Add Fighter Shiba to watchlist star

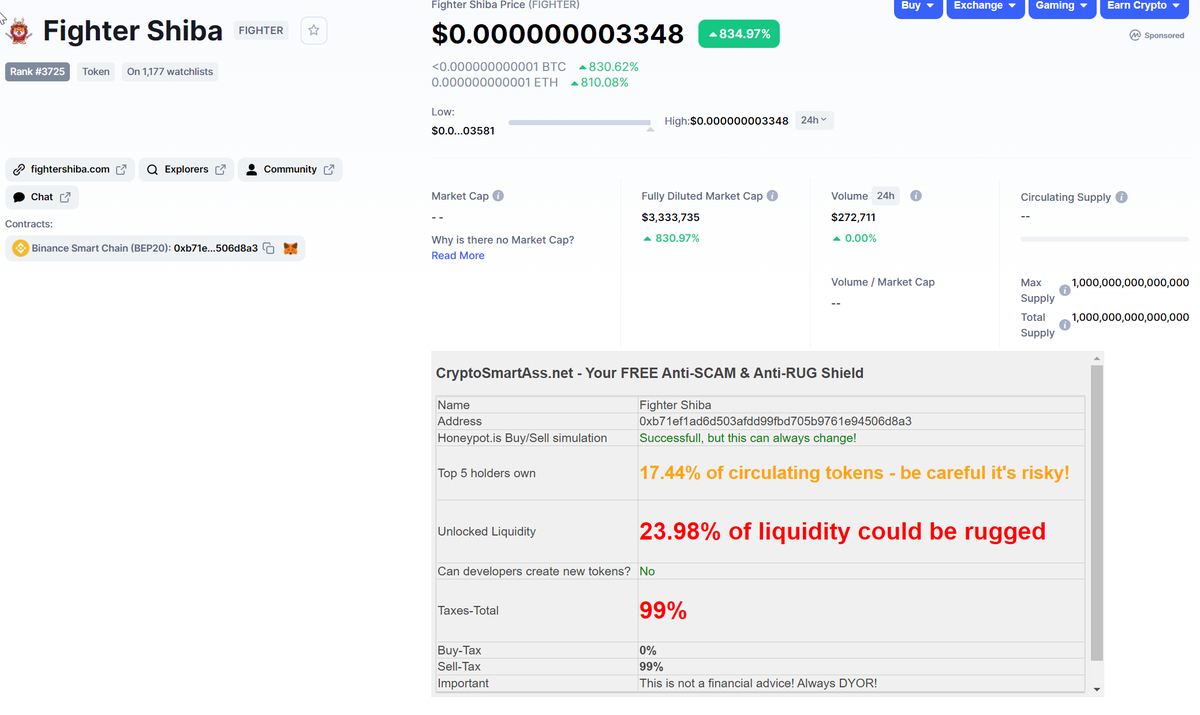click(314, 30)
